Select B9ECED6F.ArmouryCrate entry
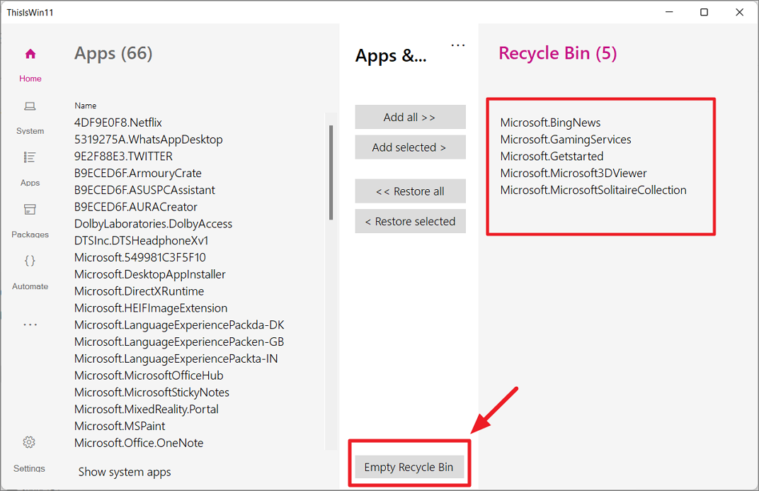759x491 pixels. (x=137, y=173)
